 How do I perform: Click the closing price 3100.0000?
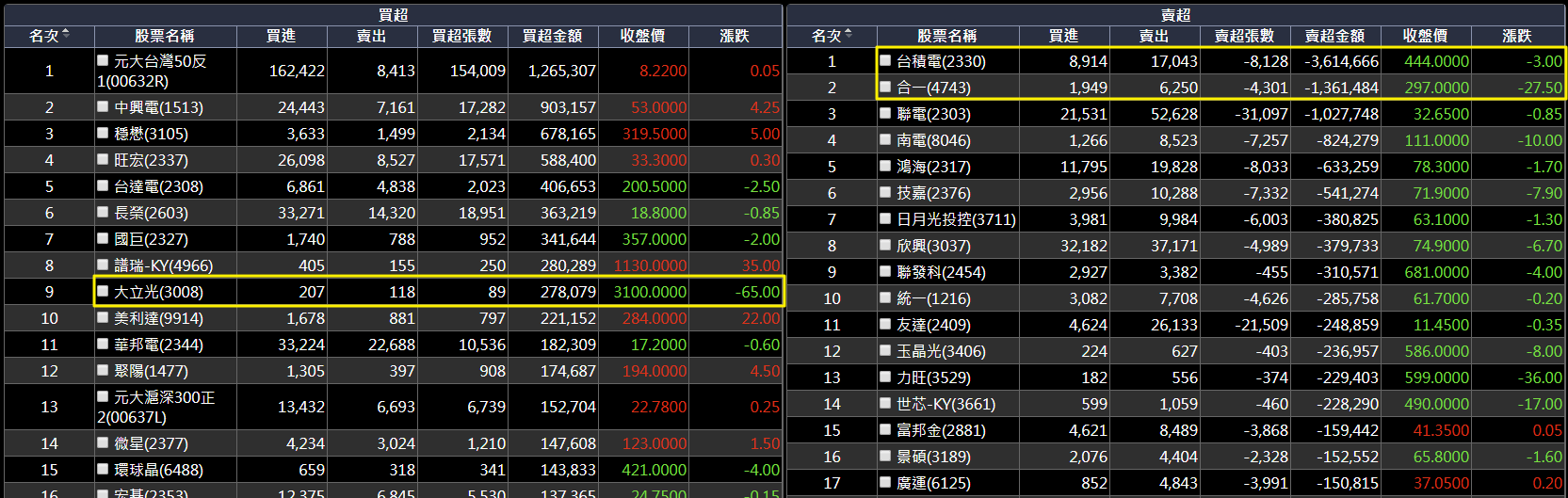point(650,292)
